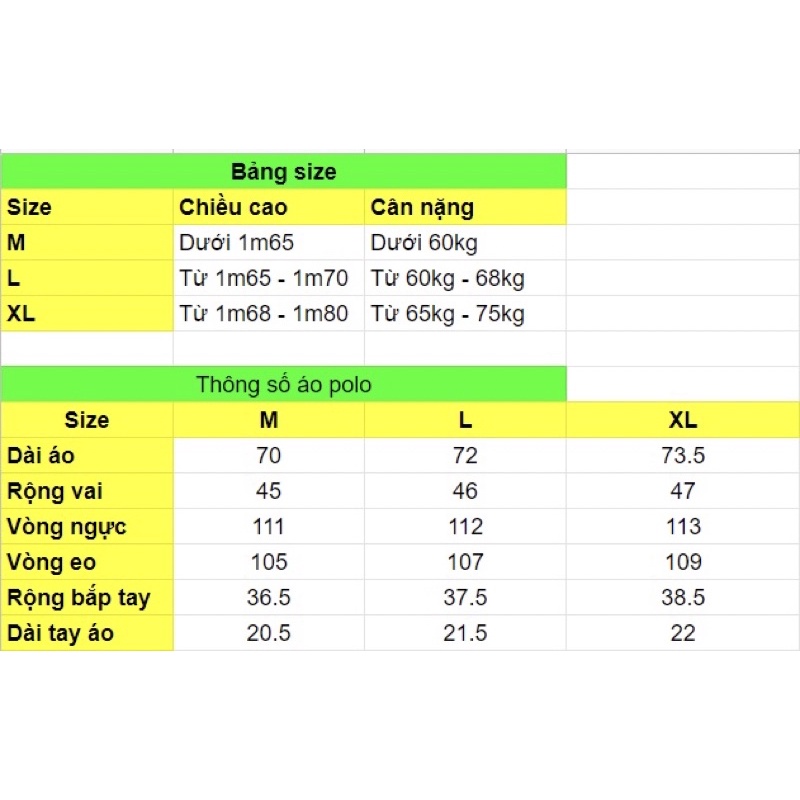Select the XL column header in polo table

[684, 420]
